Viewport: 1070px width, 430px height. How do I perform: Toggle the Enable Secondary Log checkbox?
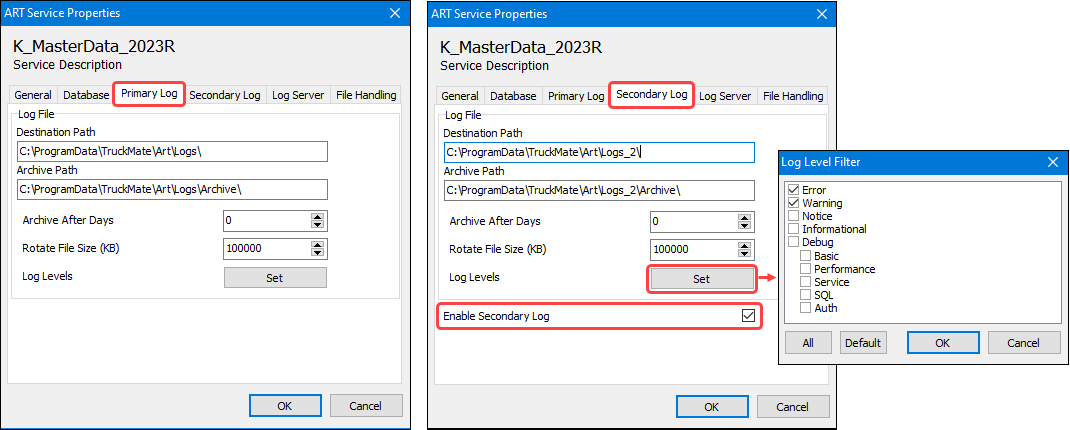747,316
